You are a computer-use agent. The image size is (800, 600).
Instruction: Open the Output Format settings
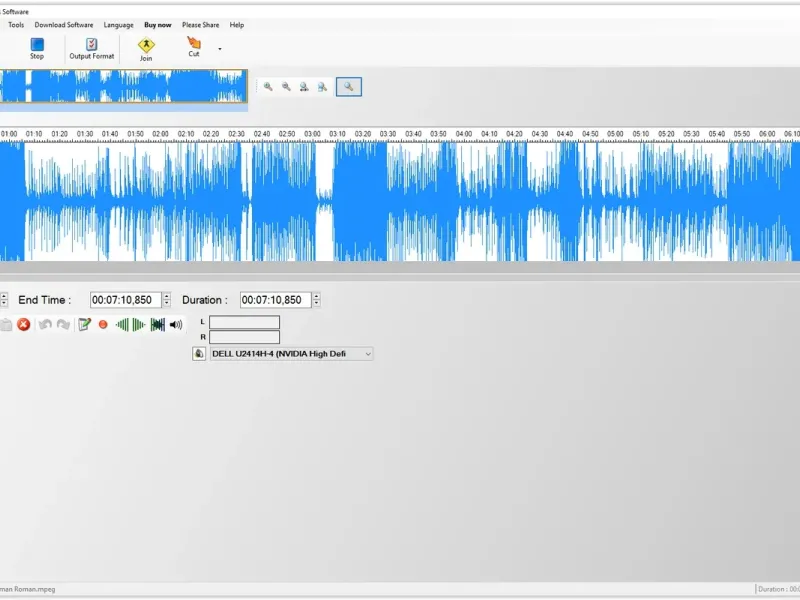(91, 48)
